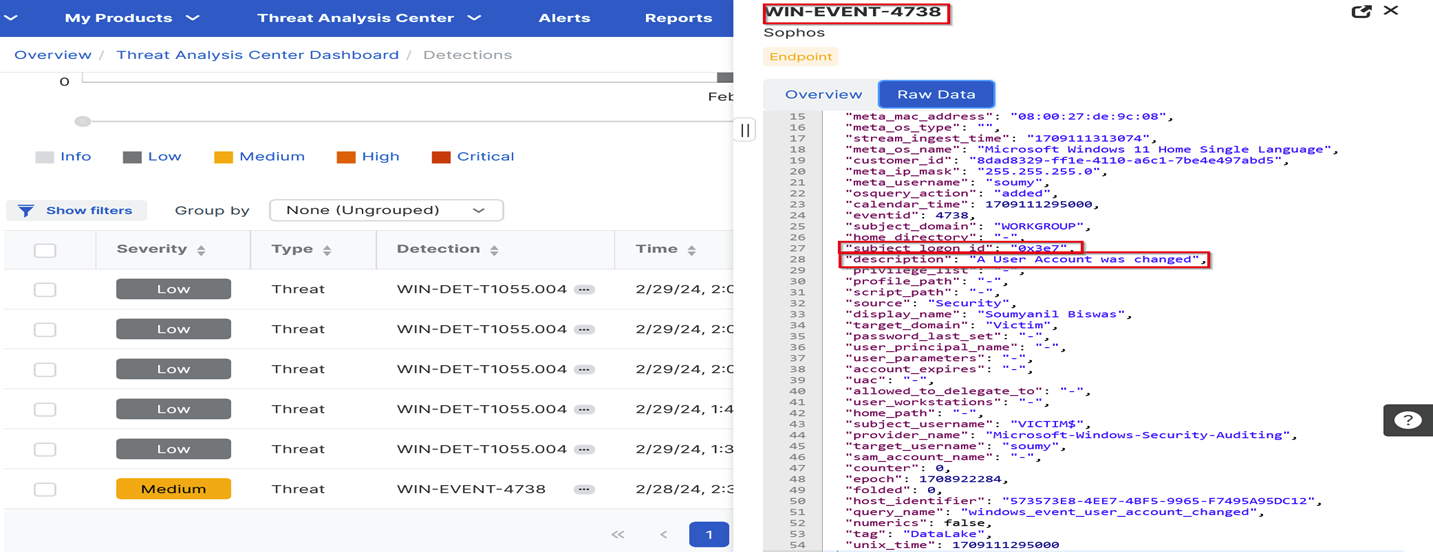1433x552 pixels.
Task: Go to Overview breadcrumb link
Action: (52, 55)
